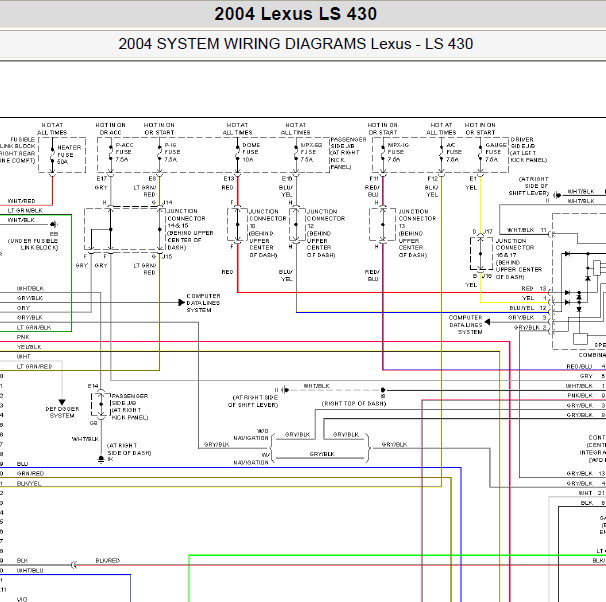Click the JUNCTION CONNECTOR 10 label

tap(267, 233)
